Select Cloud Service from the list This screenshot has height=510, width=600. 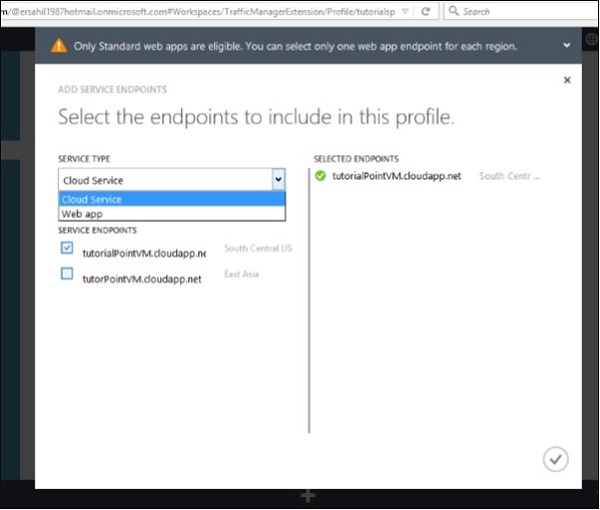(x=92, y=199)
